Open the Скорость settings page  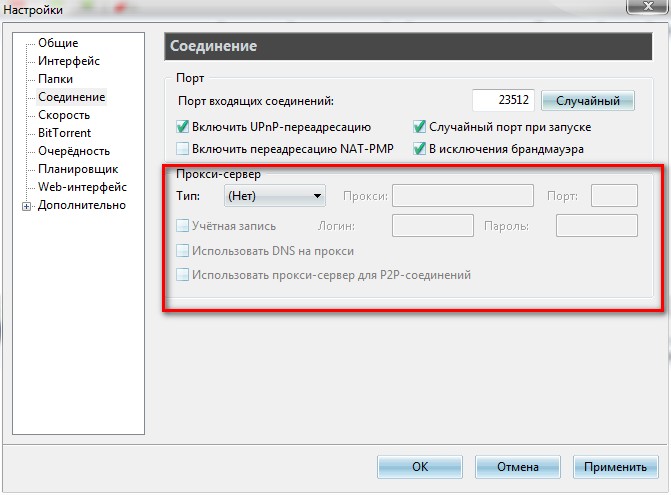(64, 115)
